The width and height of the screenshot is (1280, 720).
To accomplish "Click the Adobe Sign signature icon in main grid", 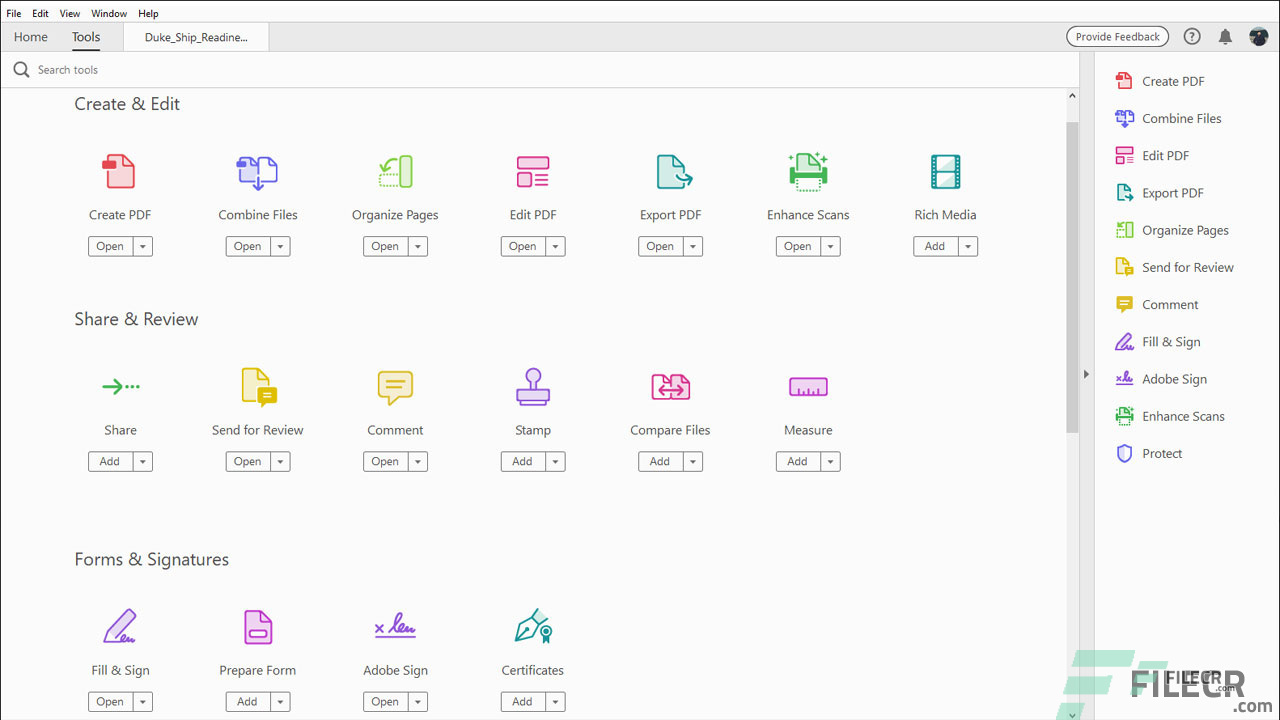I will tap(395, 627).
